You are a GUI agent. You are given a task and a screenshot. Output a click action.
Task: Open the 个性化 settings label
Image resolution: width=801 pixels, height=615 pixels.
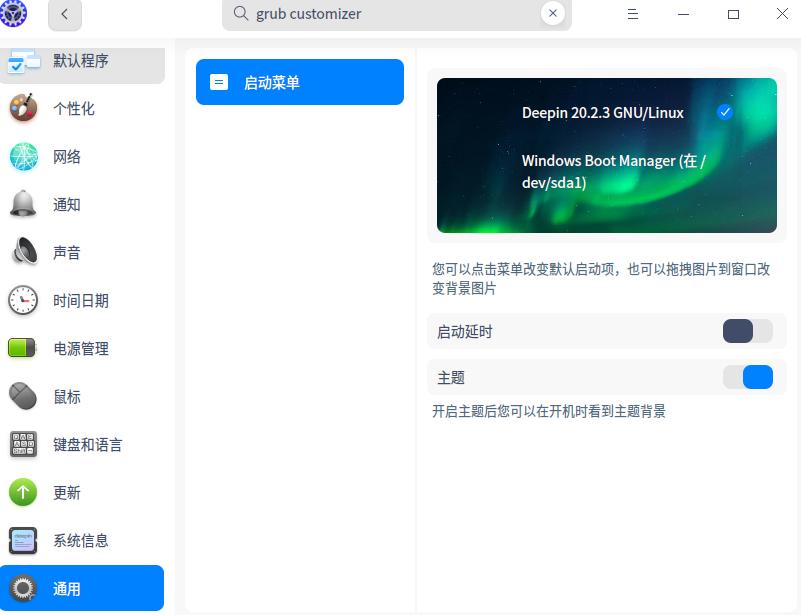pyautogui.click(x=74, y=109)
